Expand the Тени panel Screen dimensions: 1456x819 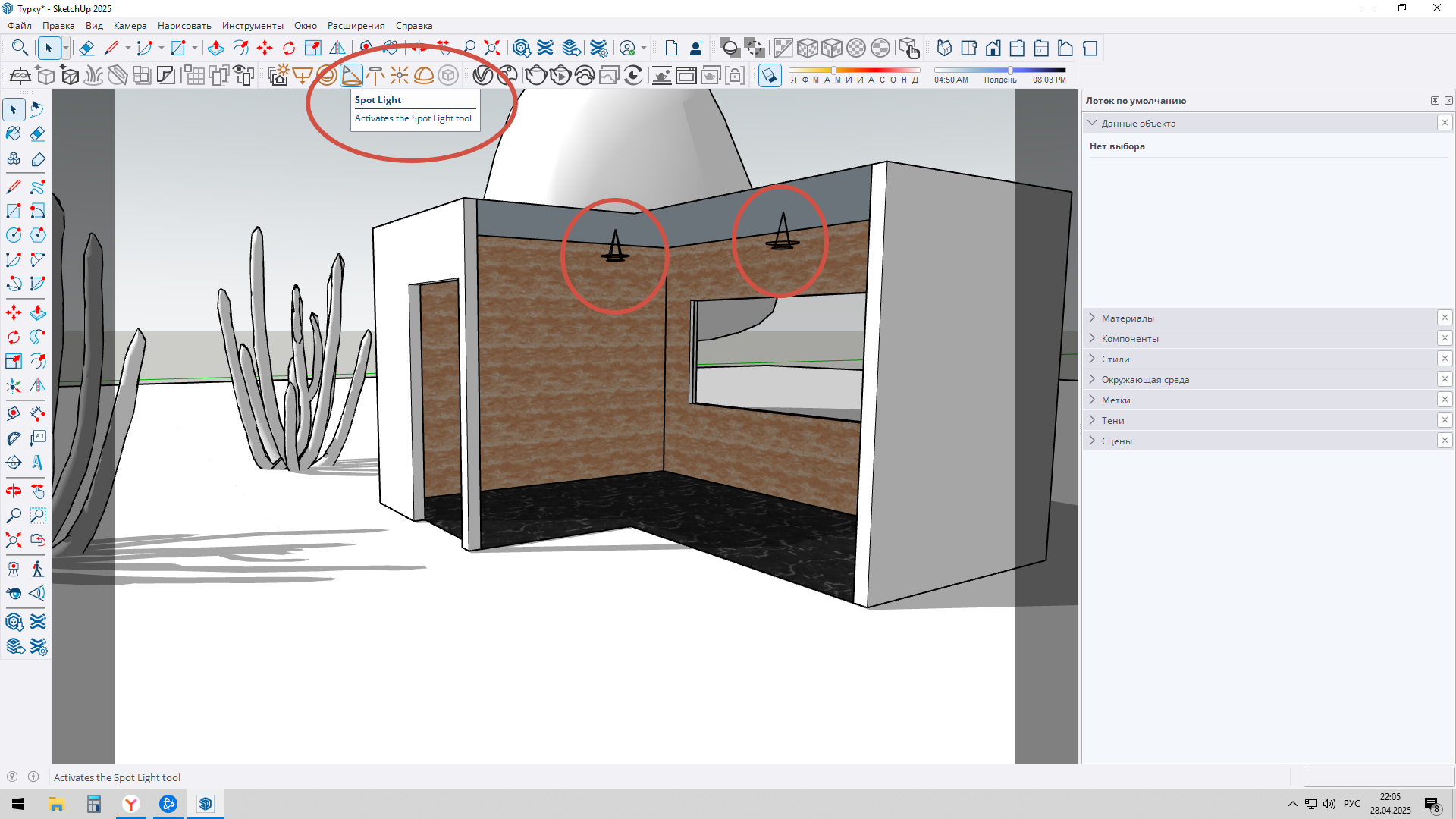[x=1093, y=420]
